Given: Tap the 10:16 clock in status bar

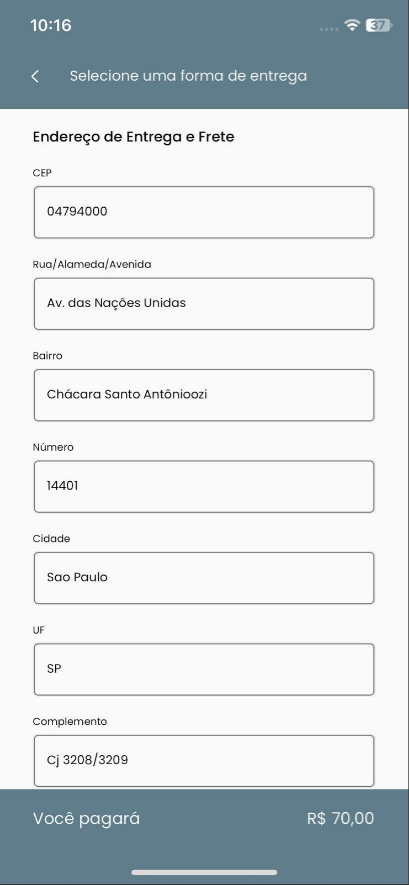Looking at the screenshot, I should 51,25.
